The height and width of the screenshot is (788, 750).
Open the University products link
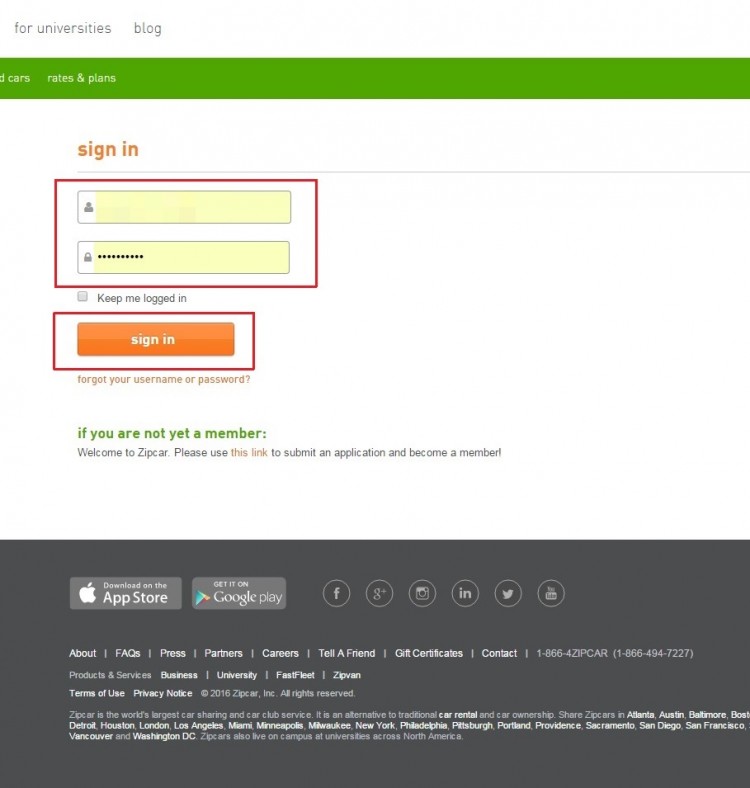coord(237,675)
